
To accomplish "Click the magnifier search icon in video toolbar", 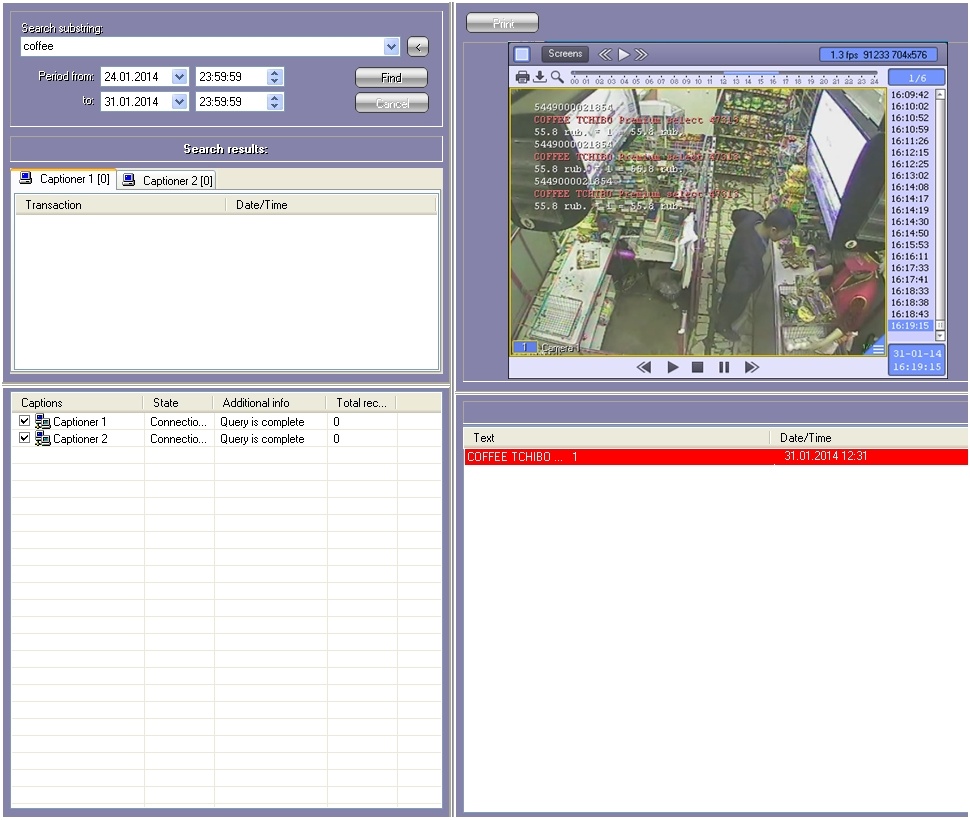I will [557, 77].
